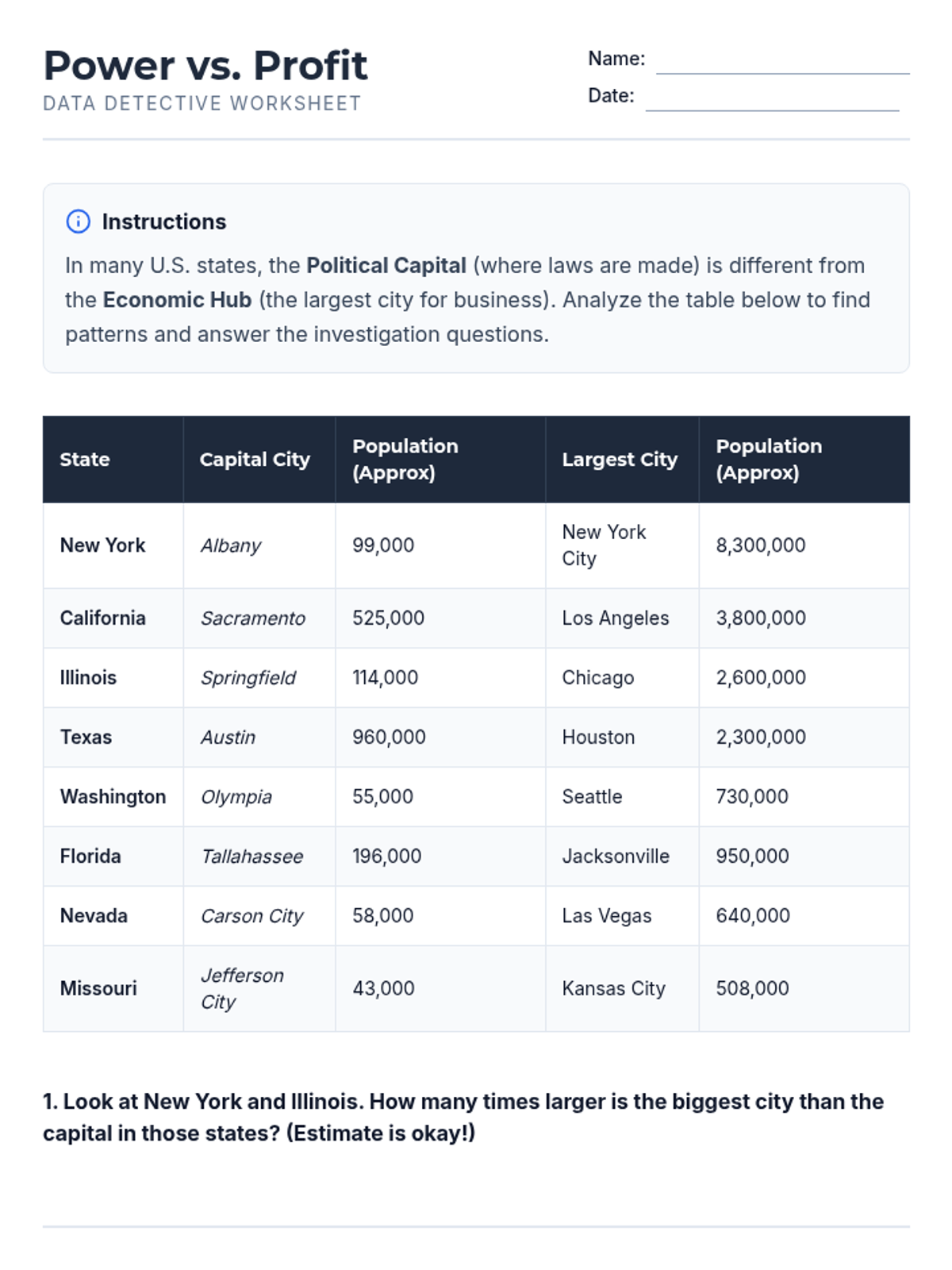Image resolution: width=952 pixels, height=1270 pixels.
Task: Click the bold Political Capital term
Action: tap(386, 265)
